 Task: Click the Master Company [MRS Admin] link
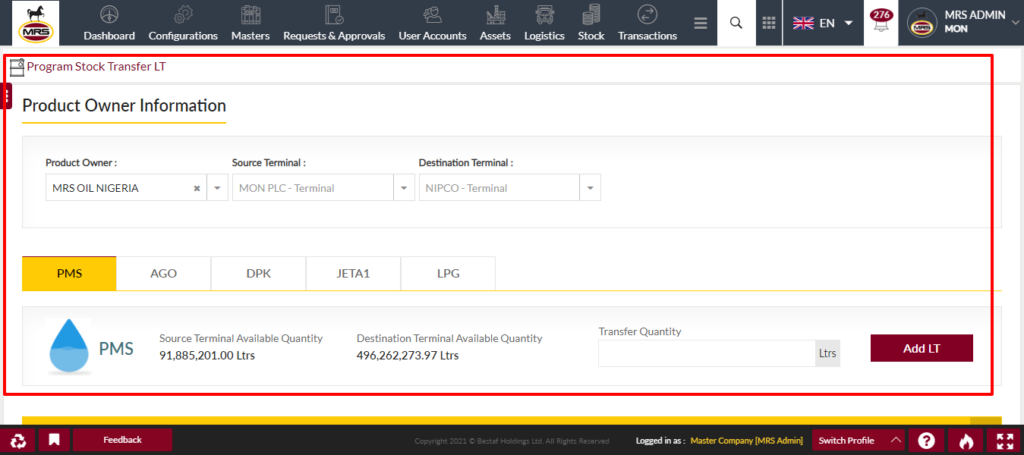click(x=746, y=441)
